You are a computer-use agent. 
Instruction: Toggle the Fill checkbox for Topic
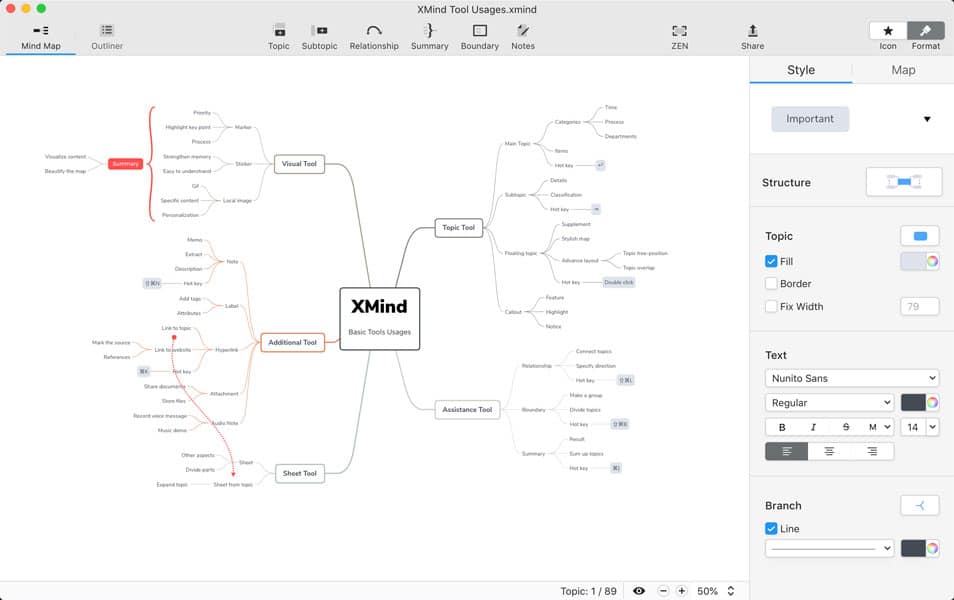pos(772,261)
